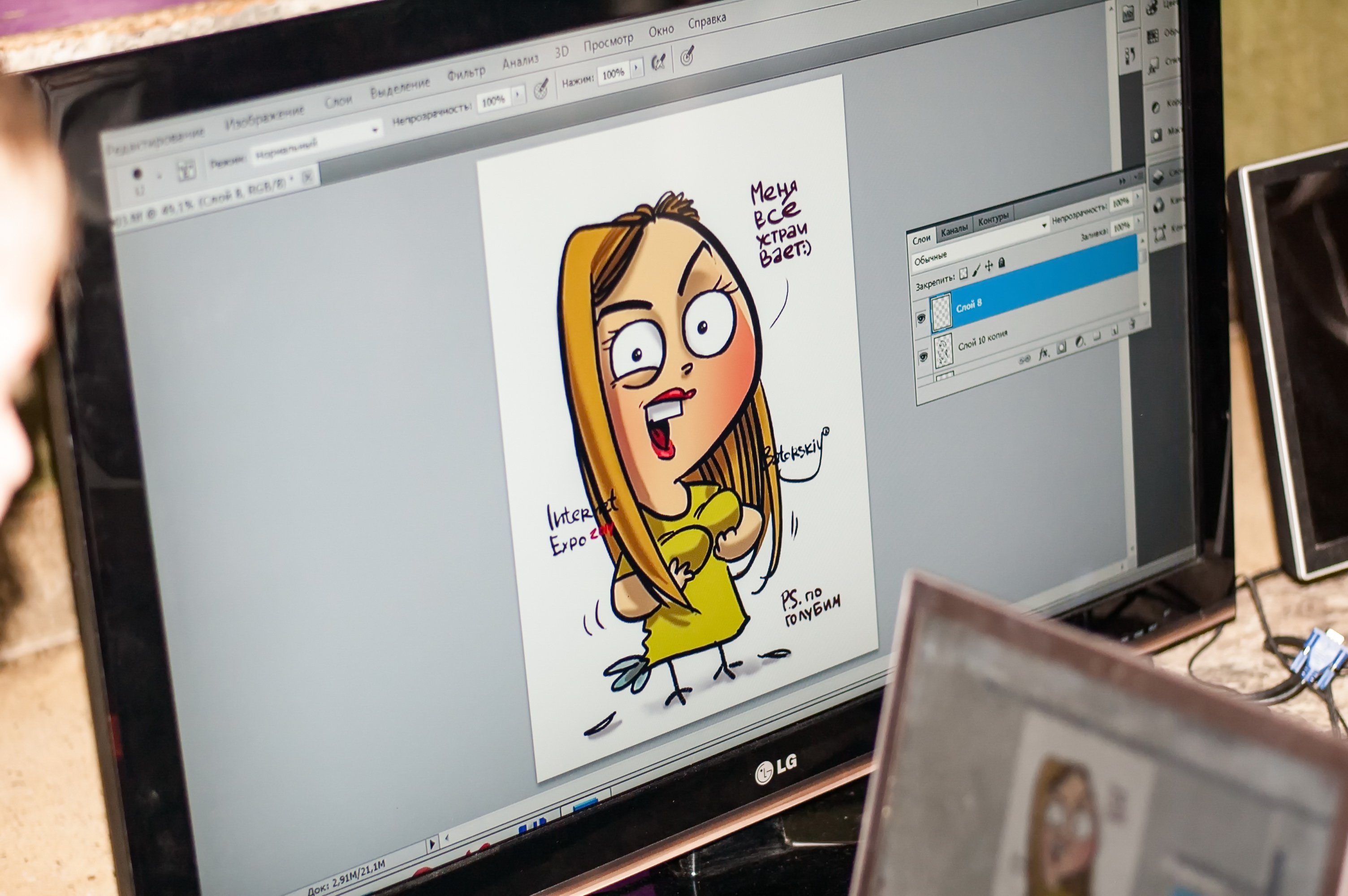Viewport: 1348px width, 896px height.
Task: Toggle lock all padlock icon
Action: (x=1002, y=262)
